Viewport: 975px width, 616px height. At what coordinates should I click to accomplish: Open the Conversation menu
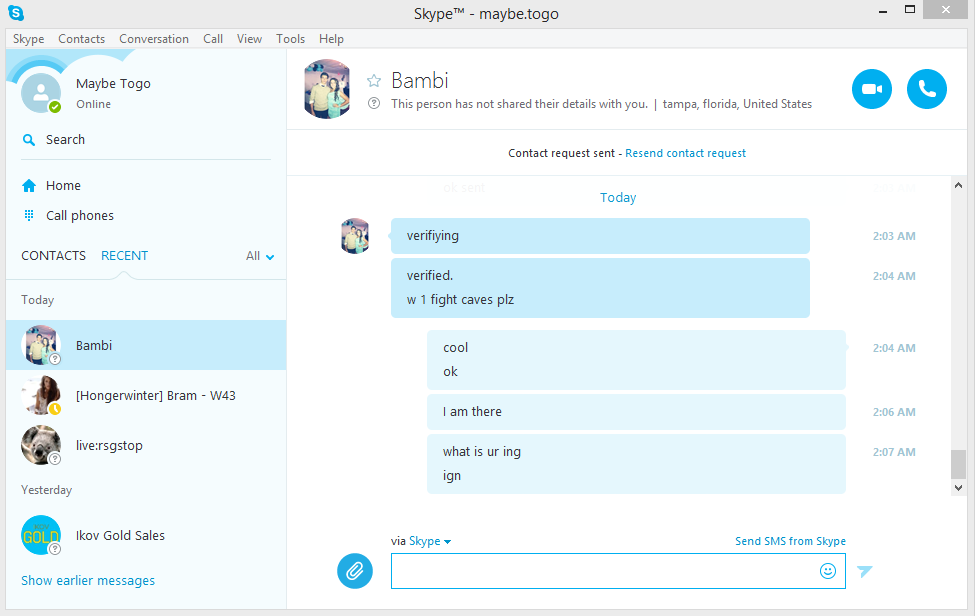click(x=154, y=39)
